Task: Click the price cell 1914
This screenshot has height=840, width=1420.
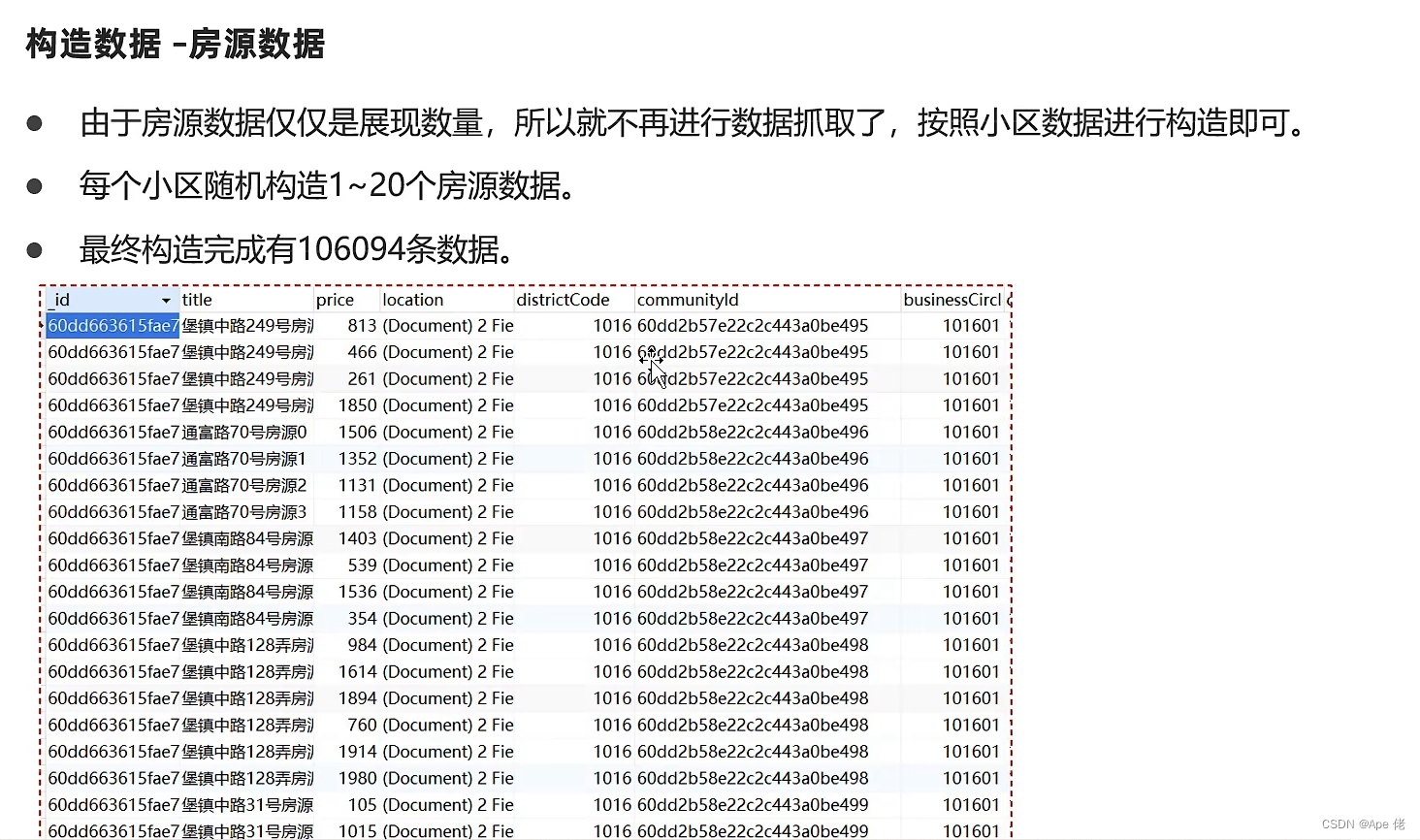Action: click(346, 753)
